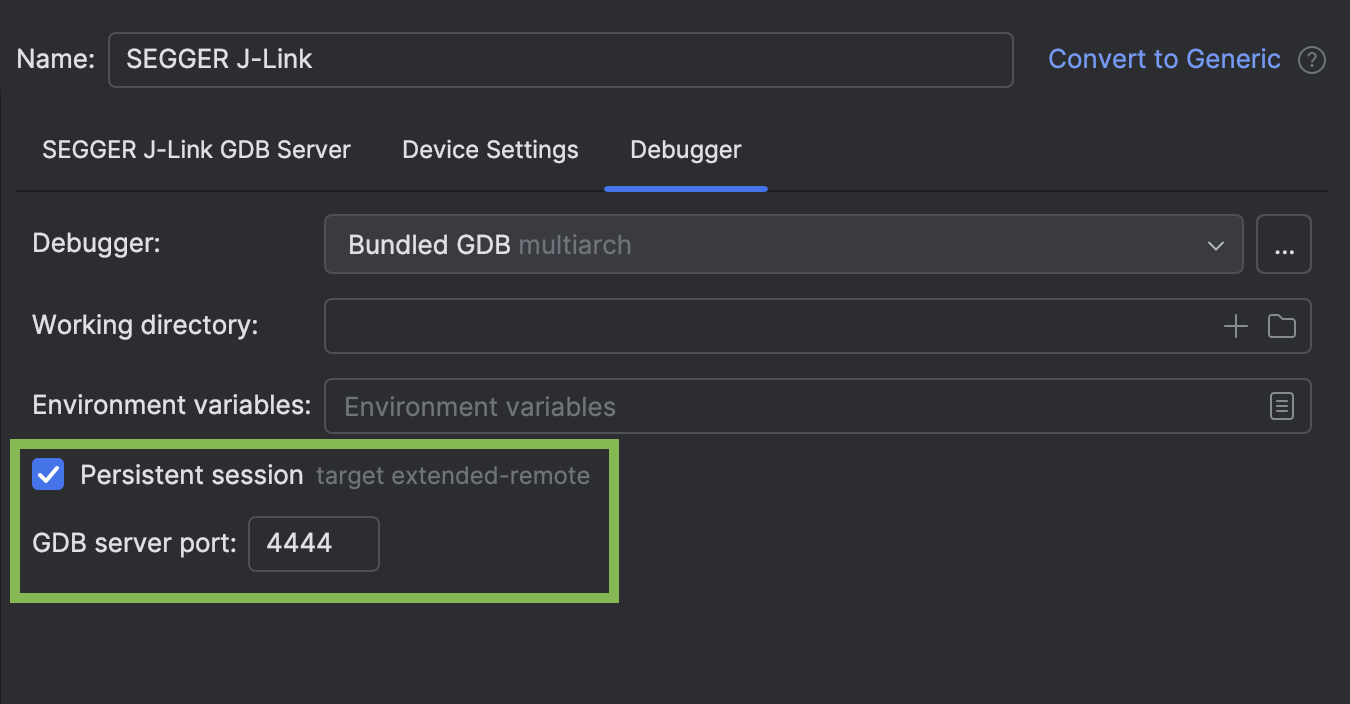The image size is (1350, 704).
Task: Open the Device Settings tab
Action: [x=490, y=149]
